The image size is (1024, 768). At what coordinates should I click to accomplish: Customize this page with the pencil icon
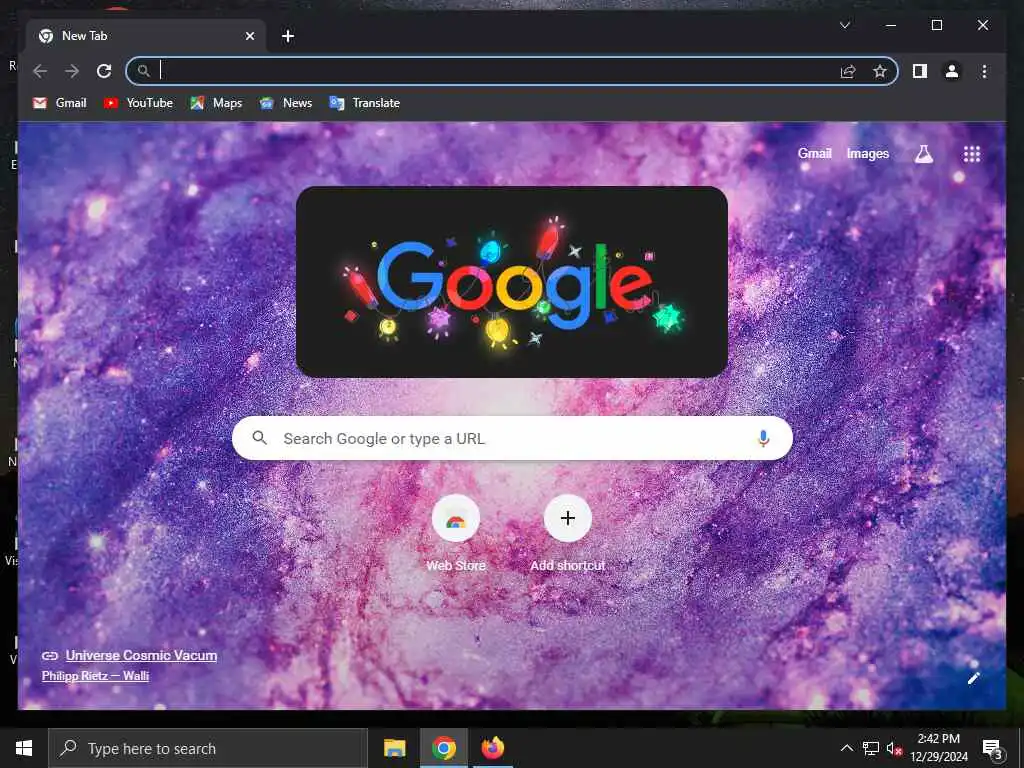pyautogui.click(x=973, y=678)
